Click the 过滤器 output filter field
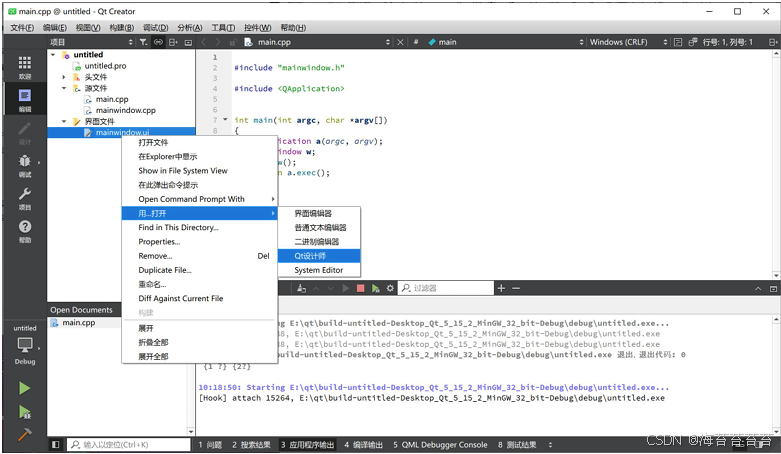 445,288
